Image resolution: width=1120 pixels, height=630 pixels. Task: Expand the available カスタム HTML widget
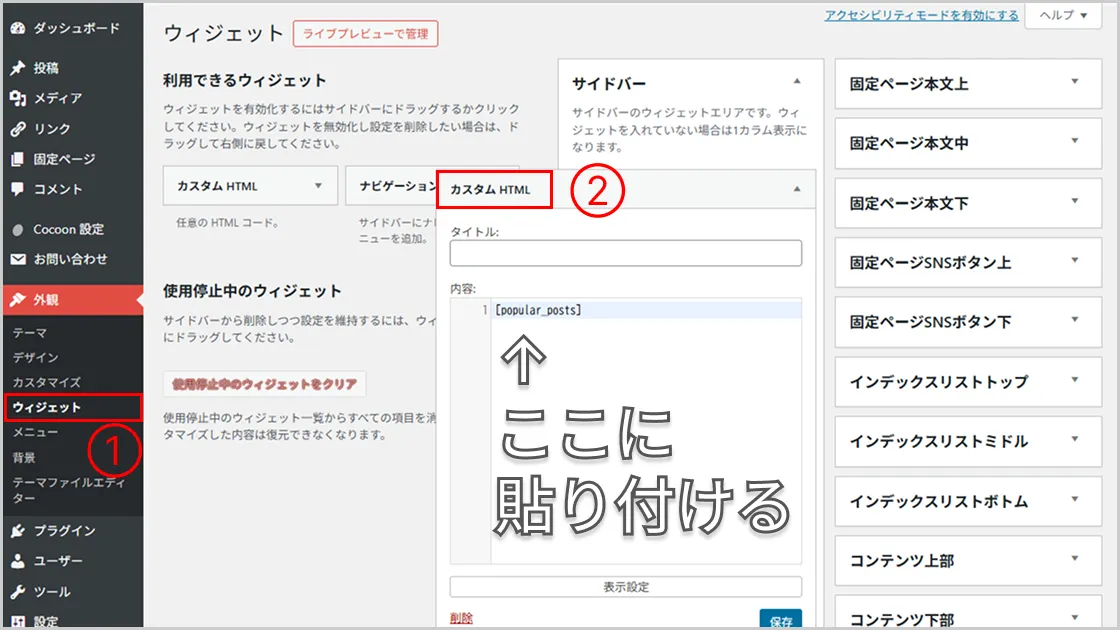click(318, 186)
